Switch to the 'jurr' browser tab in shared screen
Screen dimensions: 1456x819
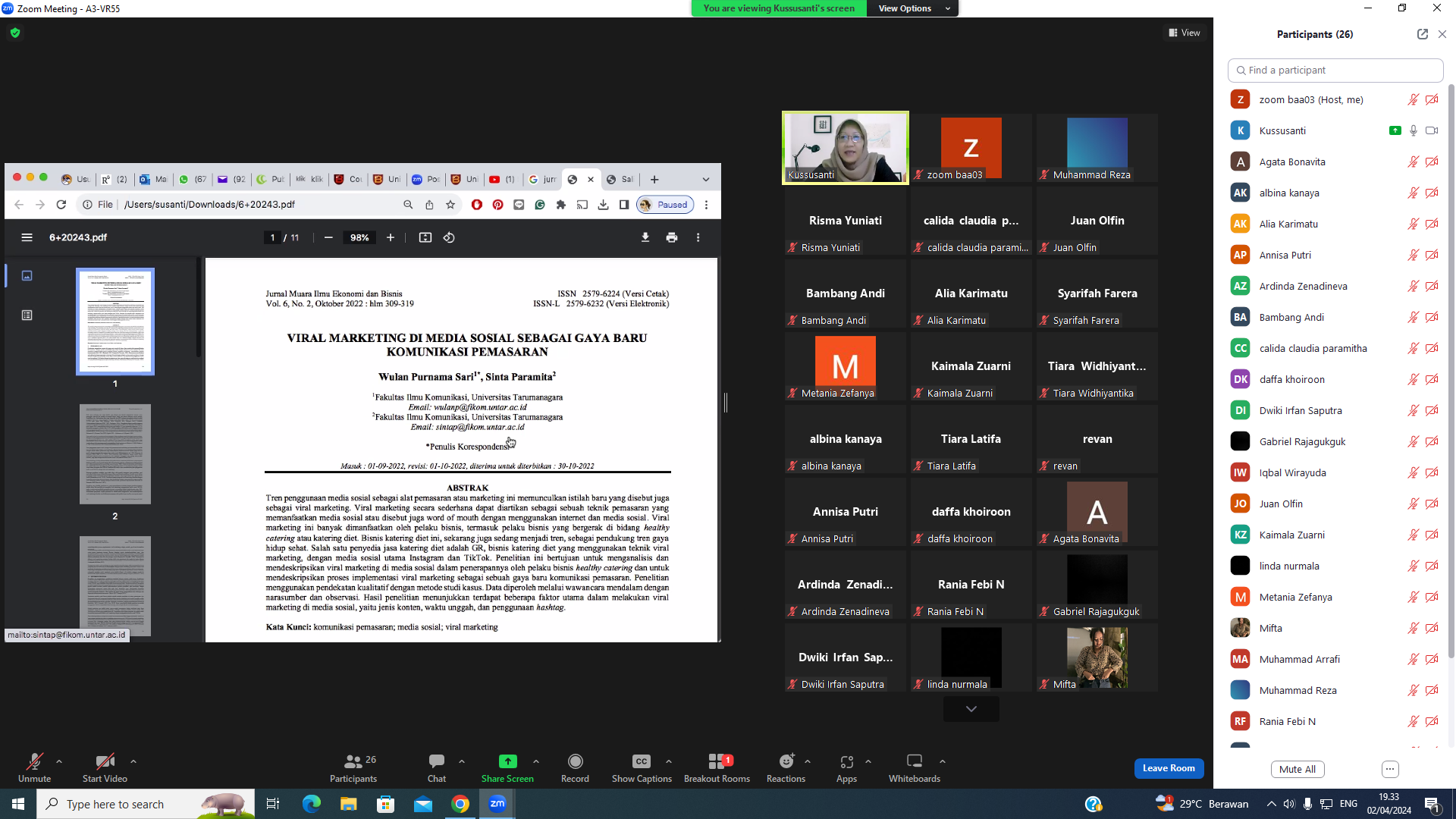(x=542, y=180)
